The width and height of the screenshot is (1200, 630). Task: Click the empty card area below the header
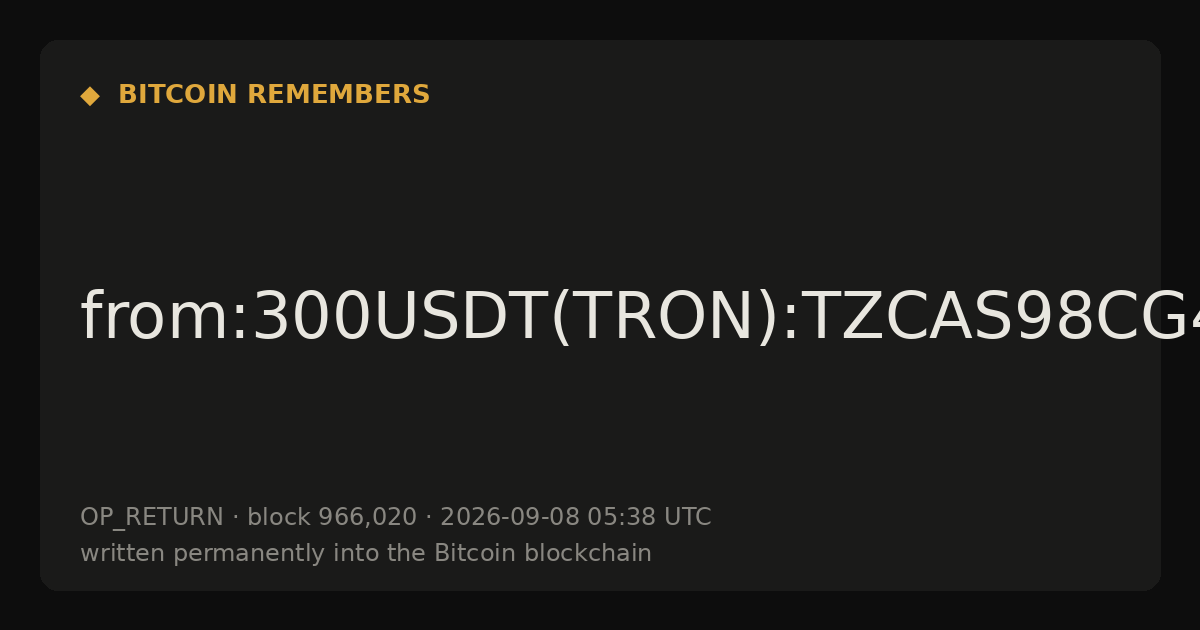pos(600,190)
